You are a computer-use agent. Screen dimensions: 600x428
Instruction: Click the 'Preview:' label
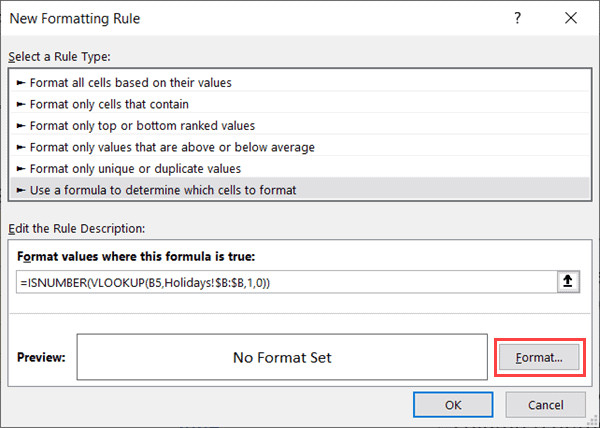(42, 357)
